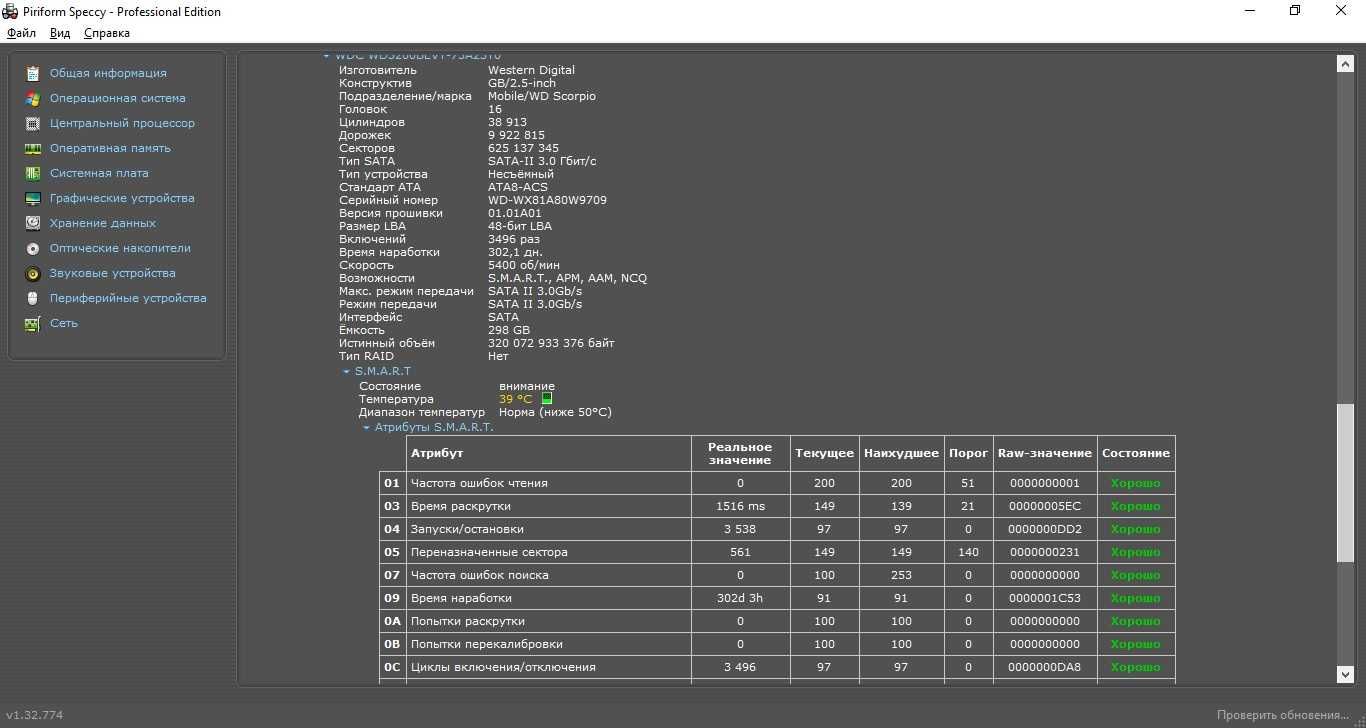Image resolution: width=1366 pixels, height=728 pixels.
Task: Click the Общая информация sidebar icon
Action: pyautogui.click(x=33, y=73)
